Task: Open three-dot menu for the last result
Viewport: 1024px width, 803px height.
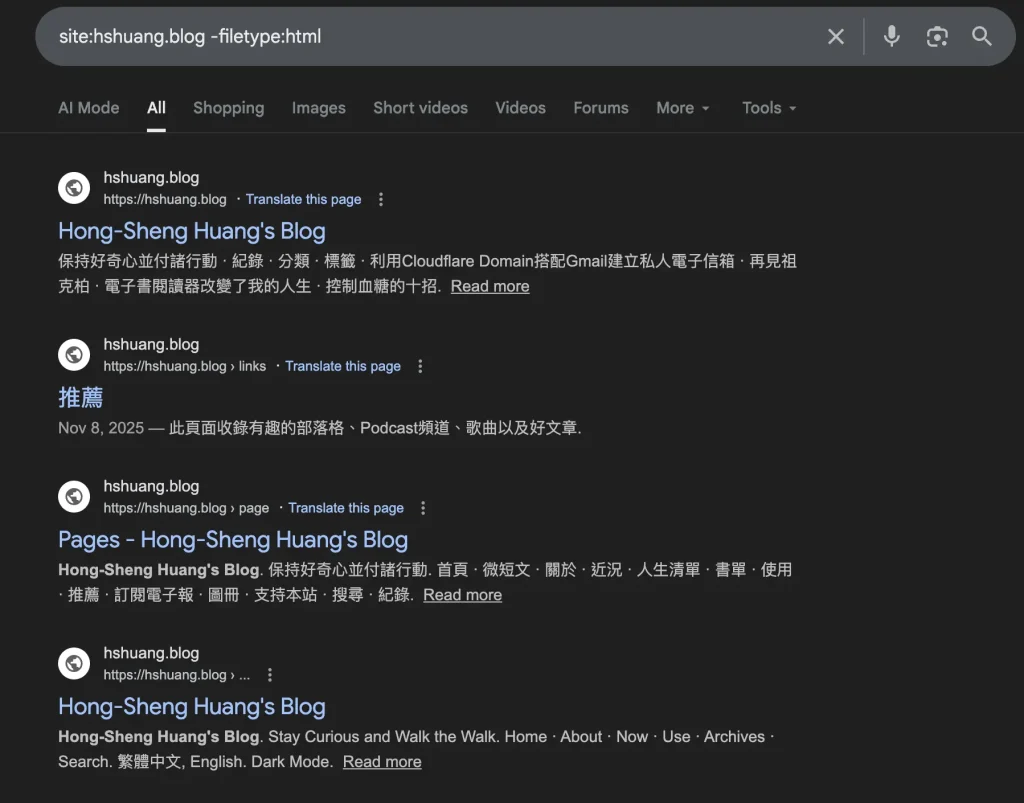Action: click(x=269, y=675)
